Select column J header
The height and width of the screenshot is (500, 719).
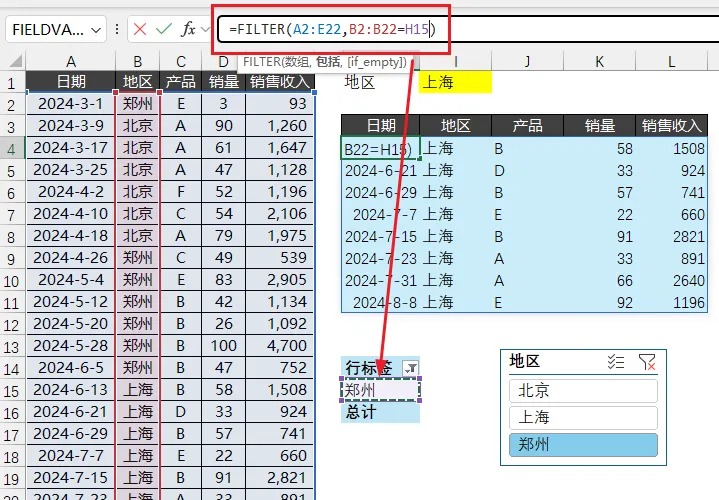(527, 61)
